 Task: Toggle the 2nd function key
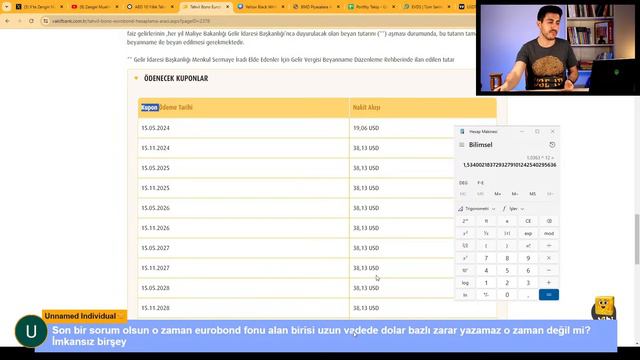pos(465,221)
